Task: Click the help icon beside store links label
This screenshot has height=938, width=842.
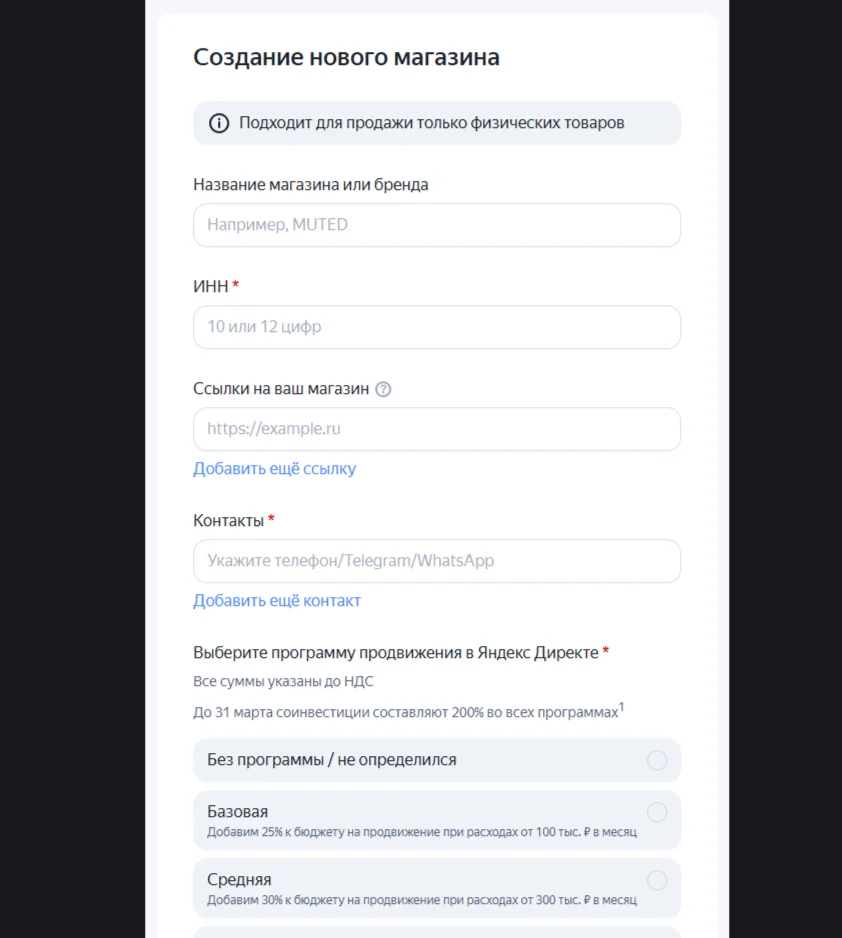Action: pos(383,389)
